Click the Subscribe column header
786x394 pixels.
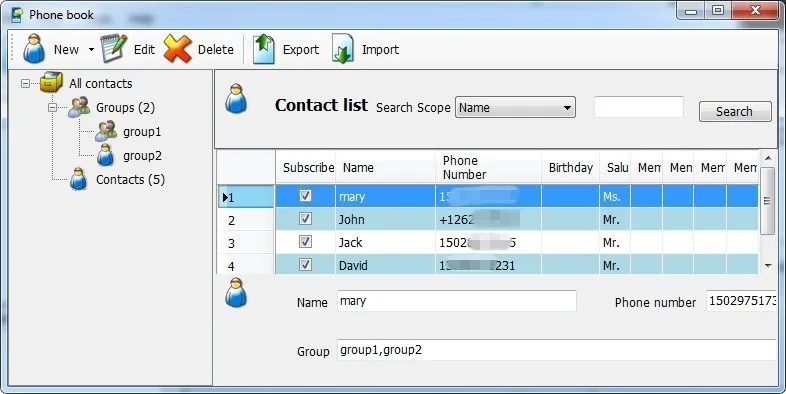[x=306, y=167]
